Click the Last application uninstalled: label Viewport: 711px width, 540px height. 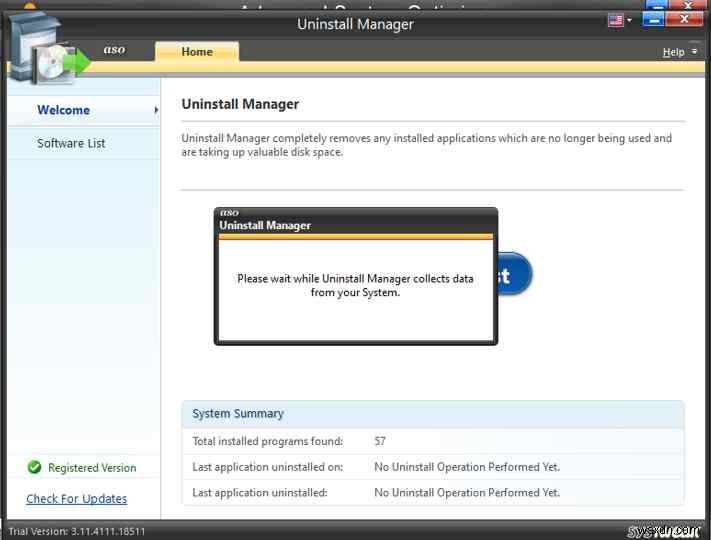[x=260, y=492]
